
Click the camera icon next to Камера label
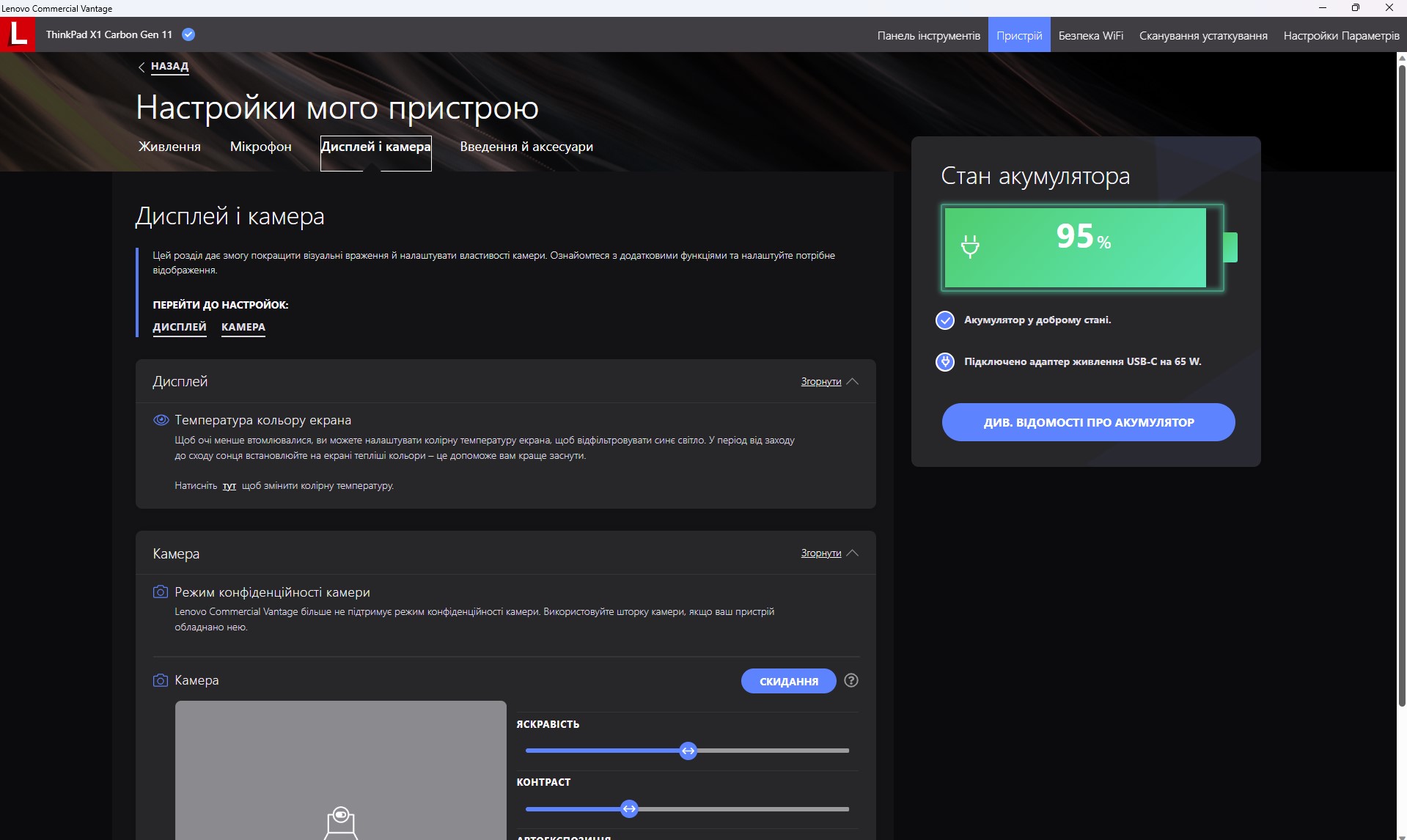[x=160, y=680]
